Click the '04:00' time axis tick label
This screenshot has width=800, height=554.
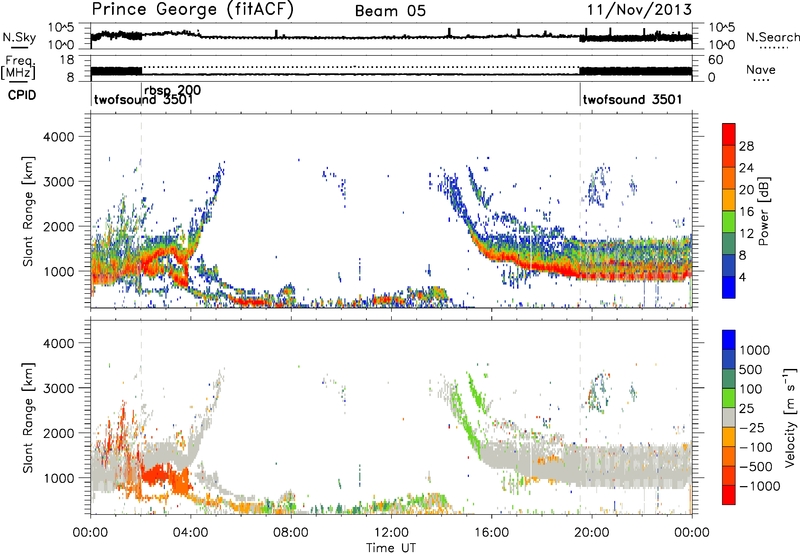click(x=190, y=533)
